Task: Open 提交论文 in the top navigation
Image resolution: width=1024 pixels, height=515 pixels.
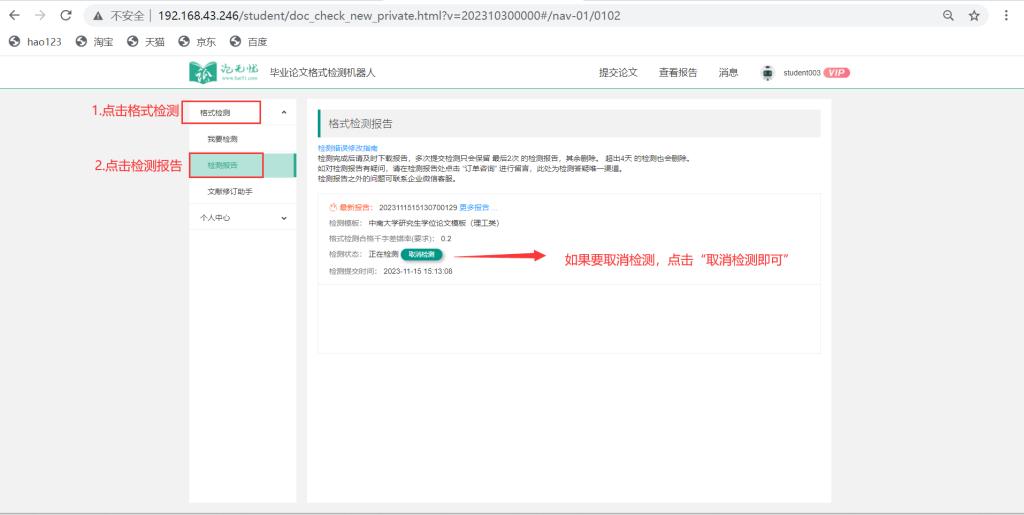Action: click(x=618, y=73)
